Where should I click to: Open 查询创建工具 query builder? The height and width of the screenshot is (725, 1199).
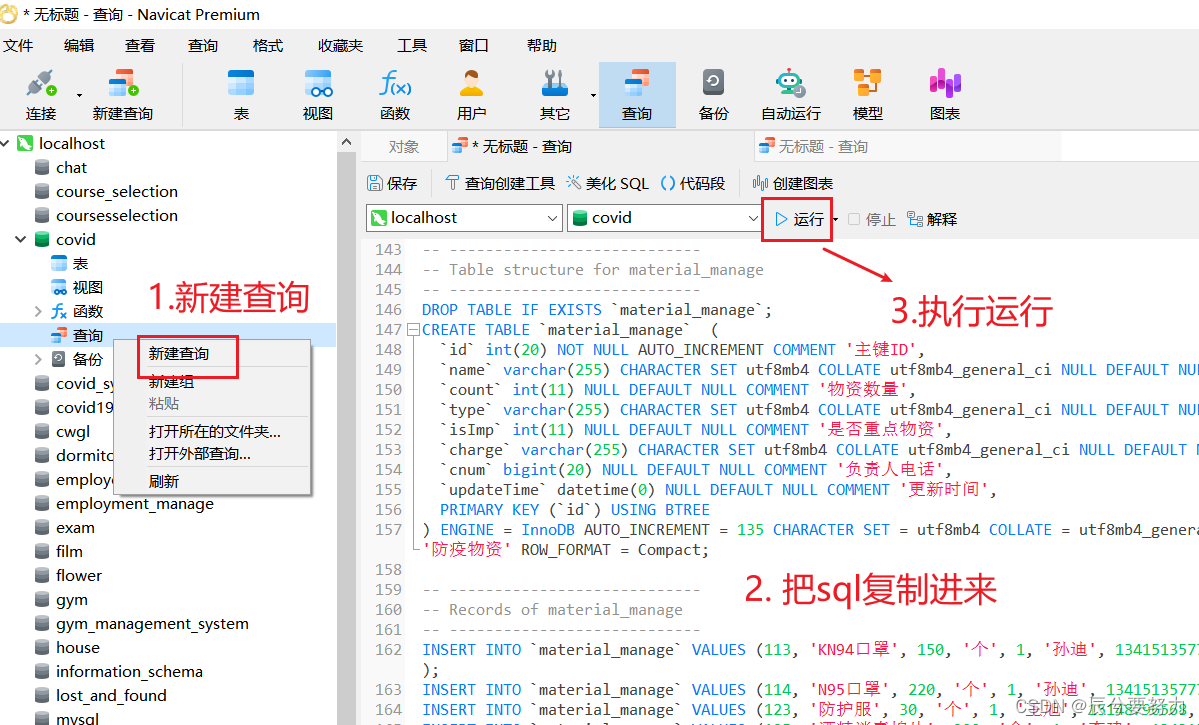point(500,184)
